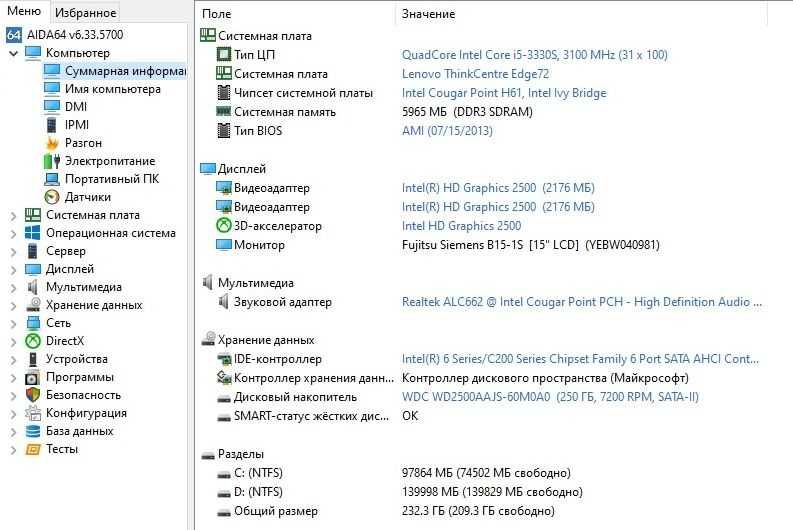Open the Intel Cougar Point H61 chipset link
The image size is (793, 530).
[x=504, y=93]
